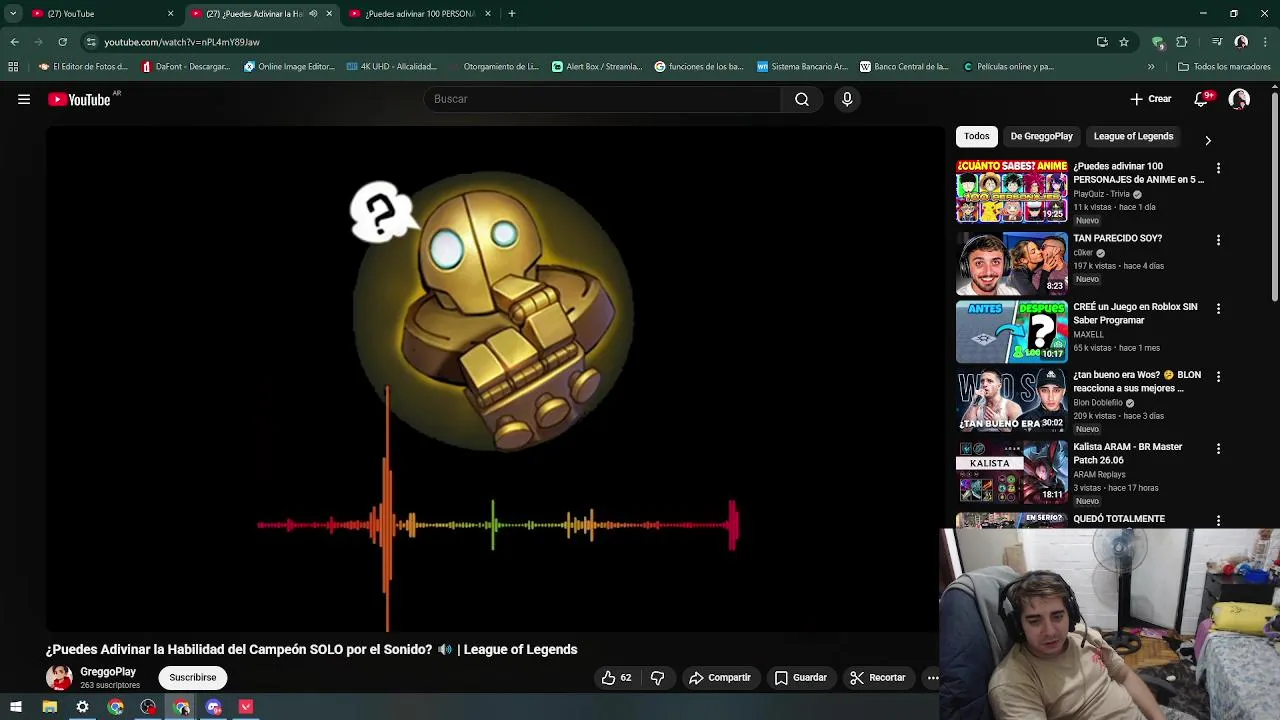
Task: Dislike the video with thumbs down
Action: (x=657, y=677)
